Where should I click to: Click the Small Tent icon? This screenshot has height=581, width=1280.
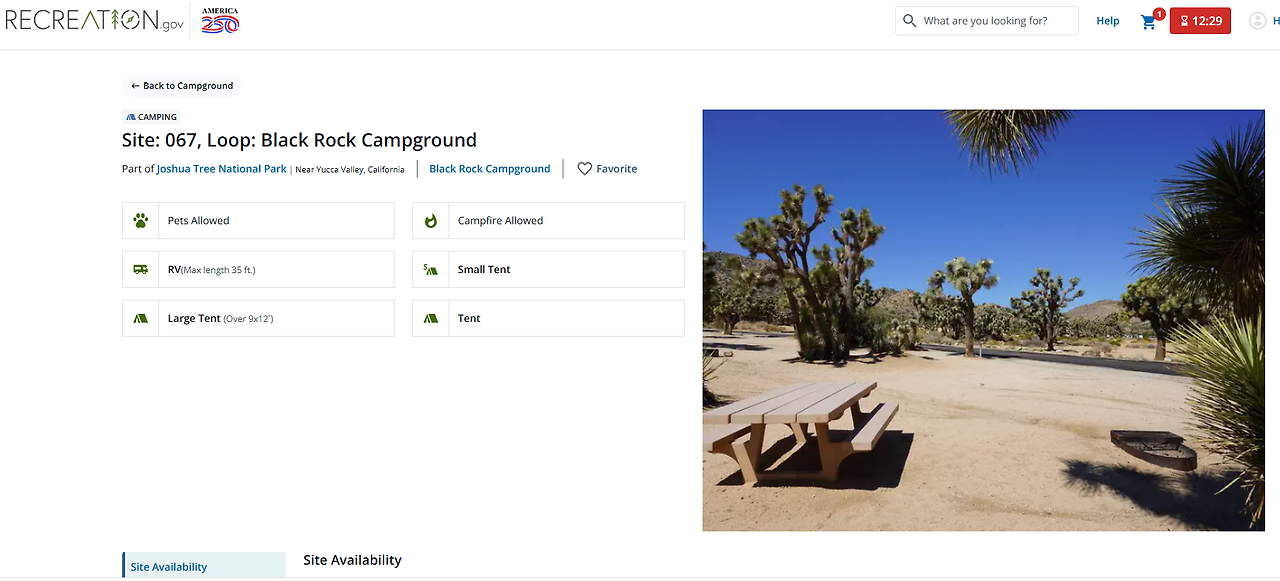[431, 270]
